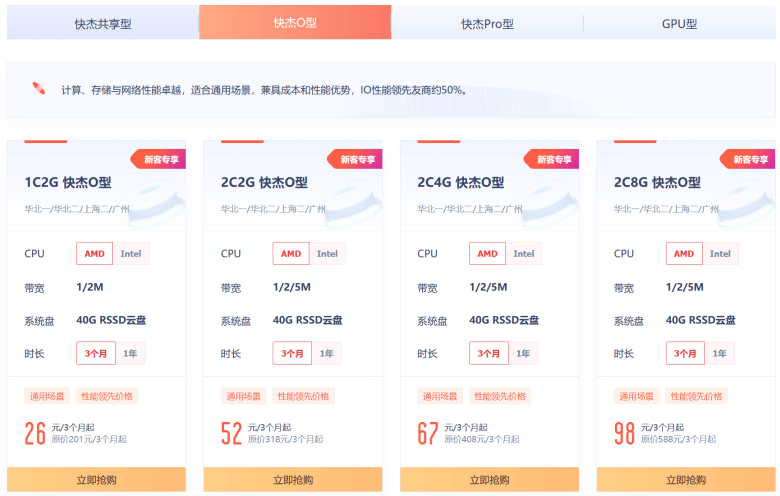Click 性能领先价格 tag on 2C2G card
Viewport: 780px width, 496px height.
(x=303, y=396)
